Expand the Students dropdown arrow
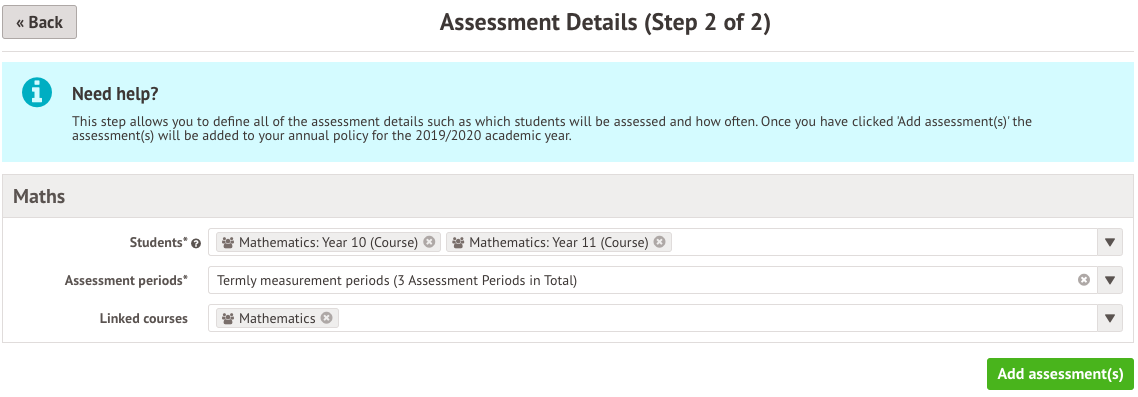Screen dimensions: 1138x397 click(1109, 242)
